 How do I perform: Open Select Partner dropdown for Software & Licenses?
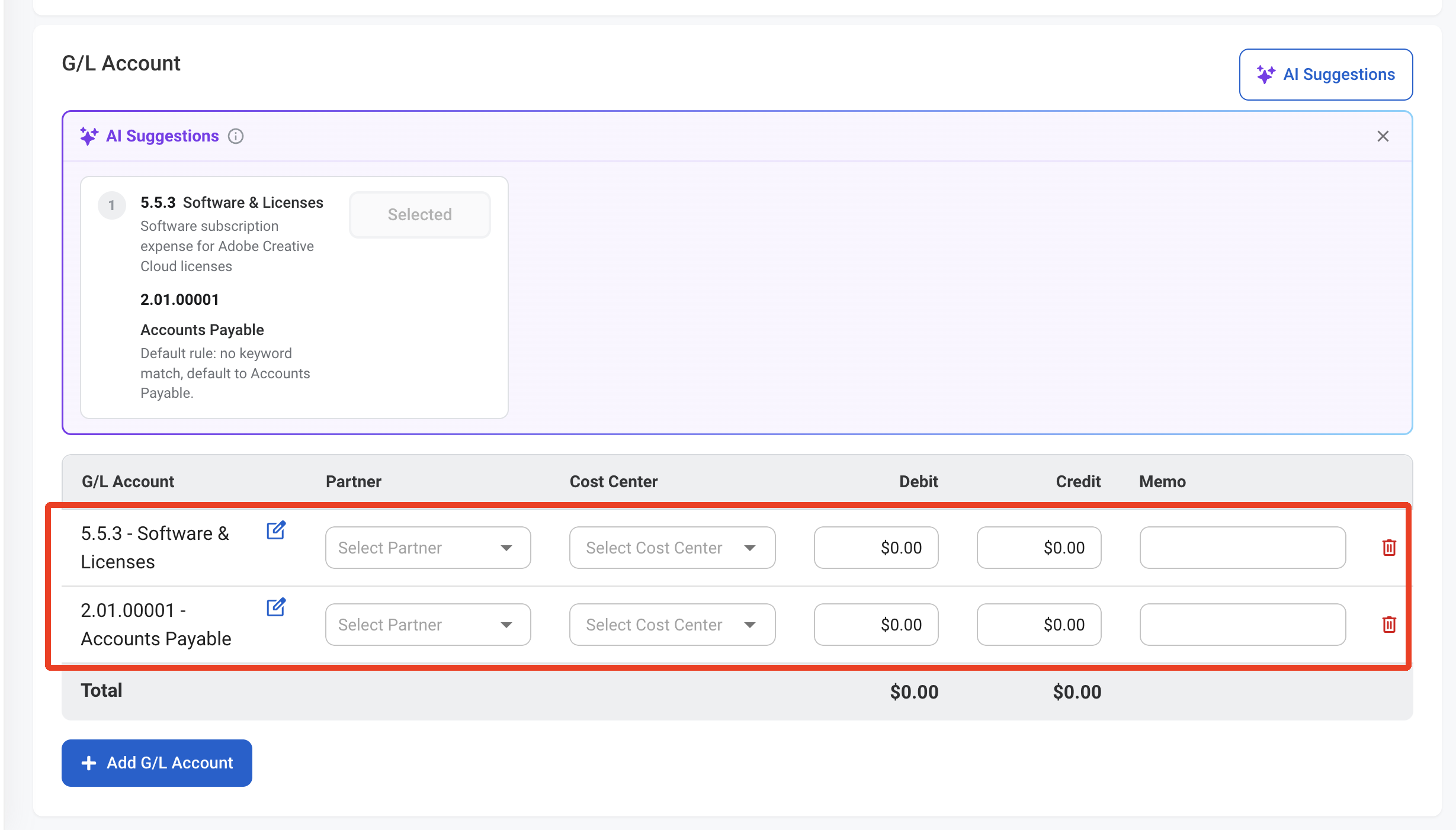pyautogui.click(x=428, y=548)
